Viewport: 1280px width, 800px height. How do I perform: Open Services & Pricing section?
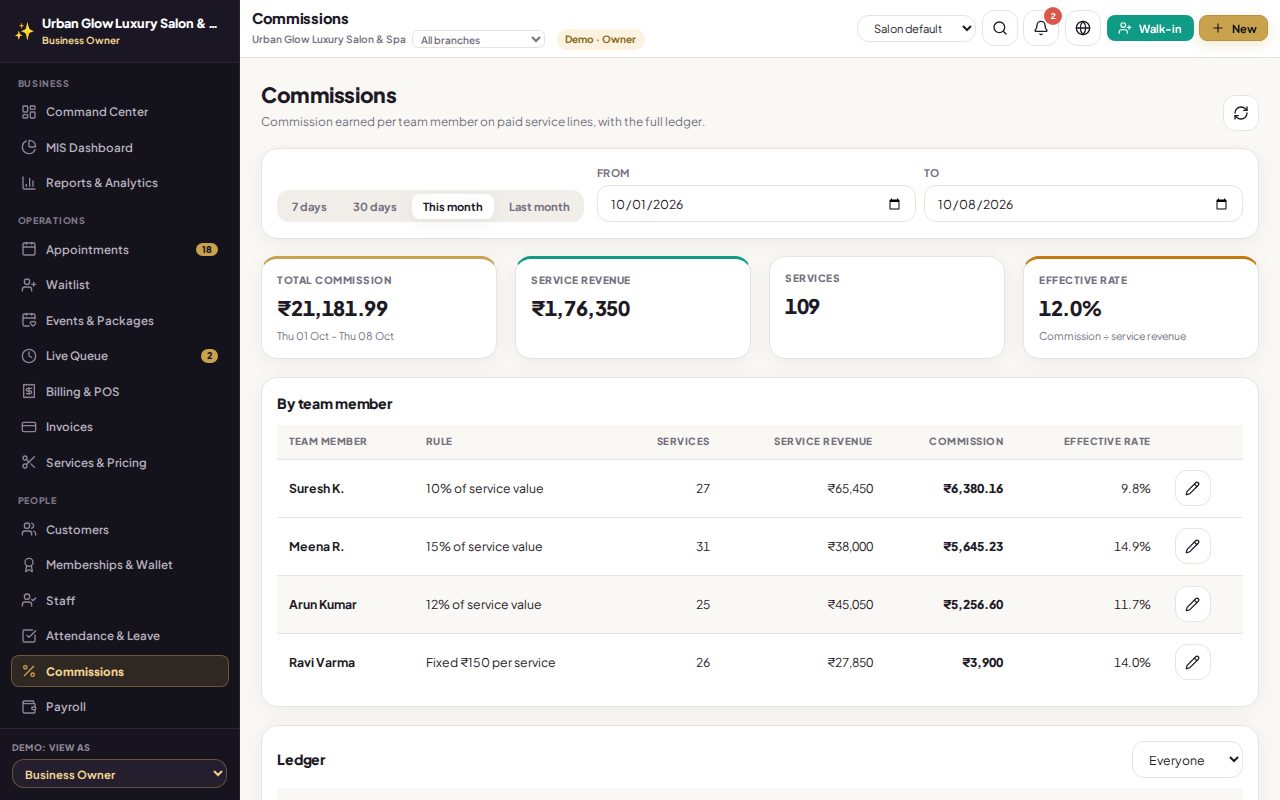click(120, 462)
